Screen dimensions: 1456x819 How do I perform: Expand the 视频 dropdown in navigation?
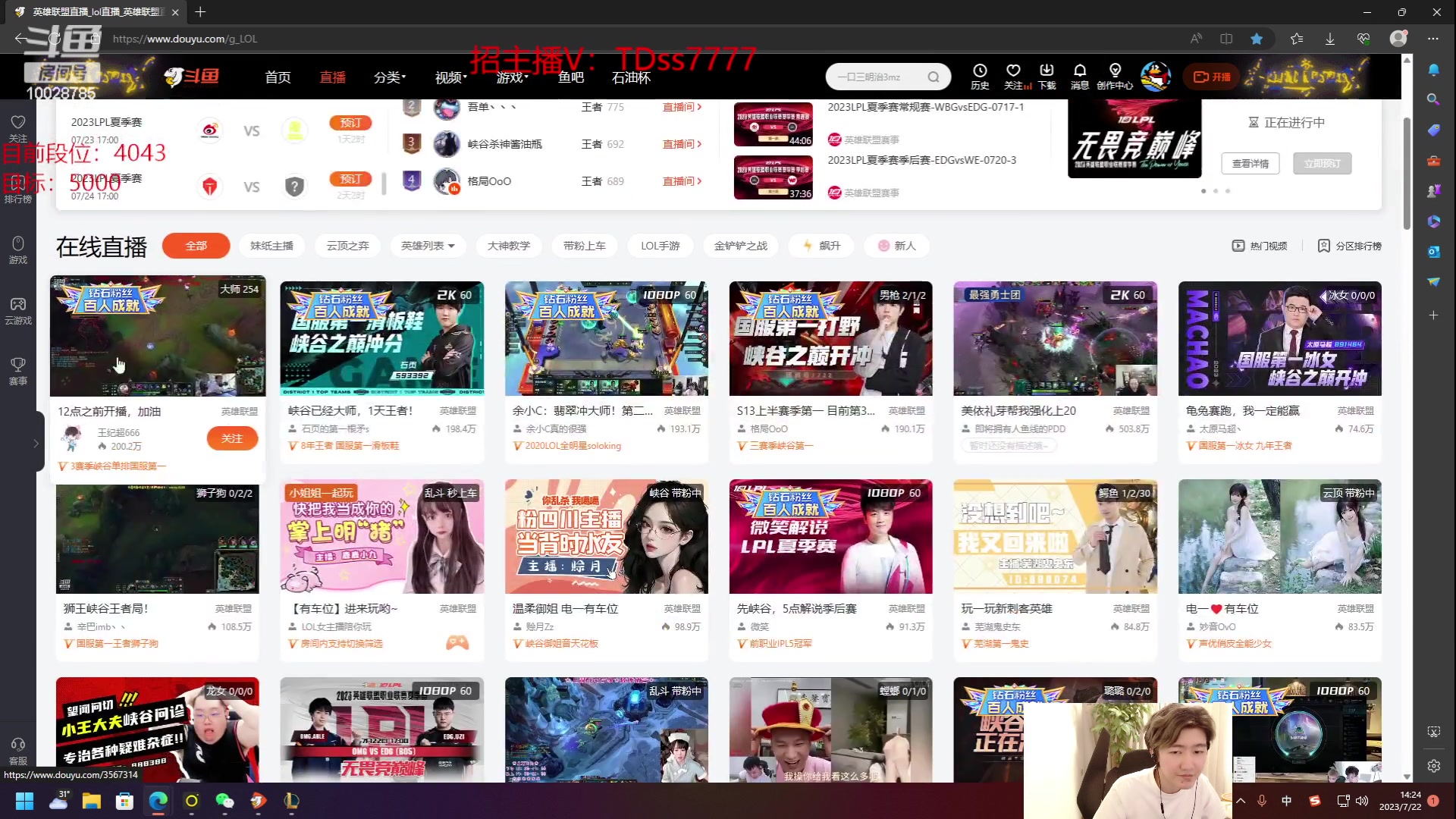tap(450, 77)
